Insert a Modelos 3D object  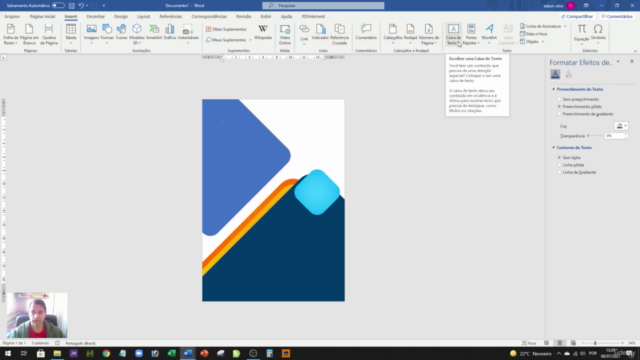point(137,34)
